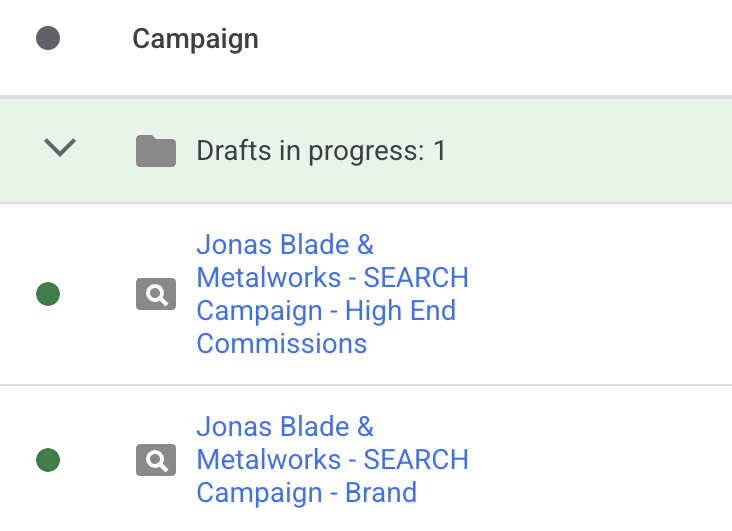The width and height of the screenshot is (732, 531).
Task: Click the folder icon beside Drafts in progress
Action: coord(156,151)
